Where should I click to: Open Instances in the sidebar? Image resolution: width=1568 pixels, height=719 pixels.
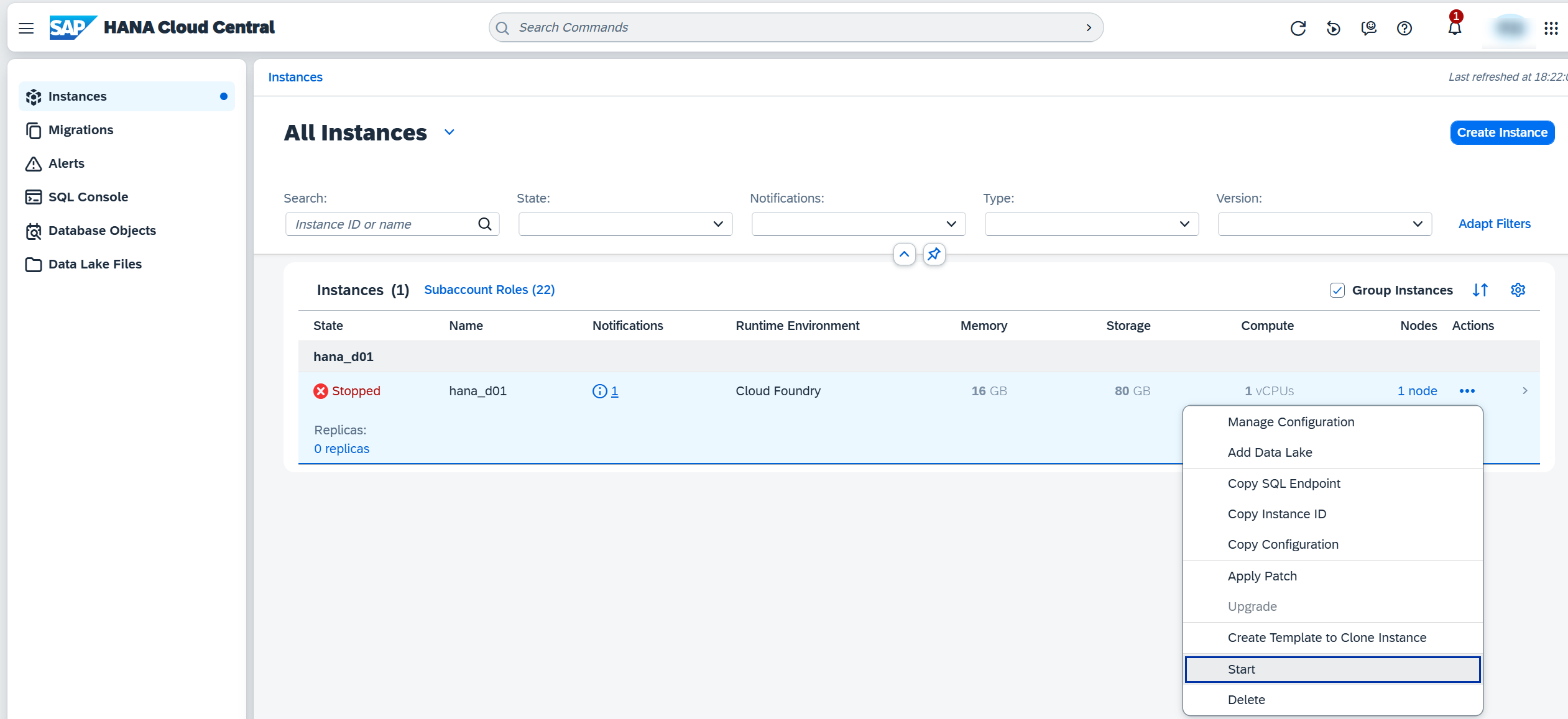tap(127, 96)
